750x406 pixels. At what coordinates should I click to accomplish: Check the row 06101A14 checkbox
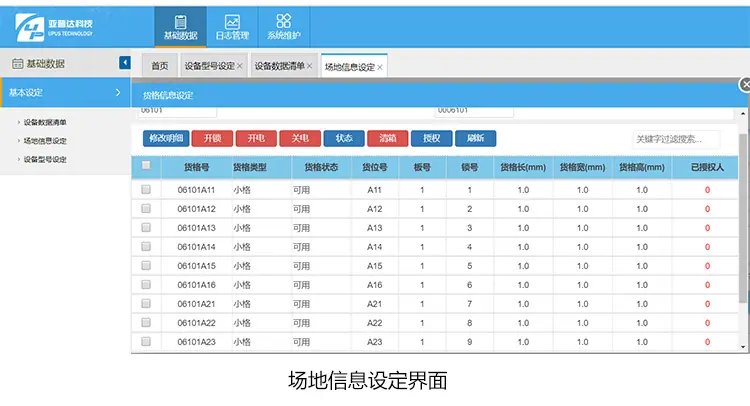146,246
